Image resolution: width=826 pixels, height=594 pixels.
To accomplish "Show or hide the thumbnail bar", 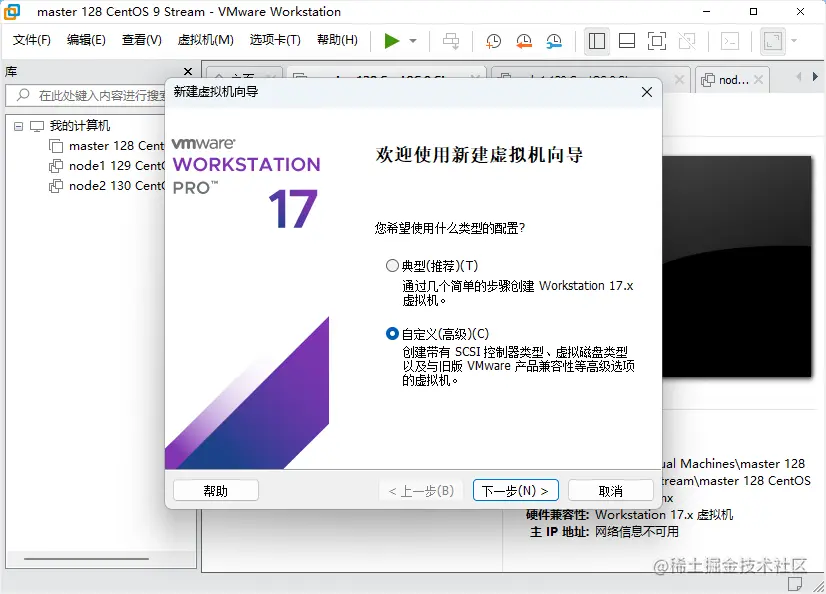I will (626, 41).
